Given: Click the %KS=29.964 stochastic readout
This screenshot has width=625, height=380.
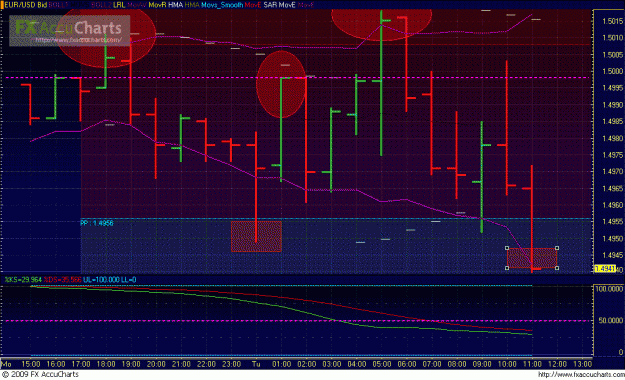Looking at the screenshot, I should [23, 280].
